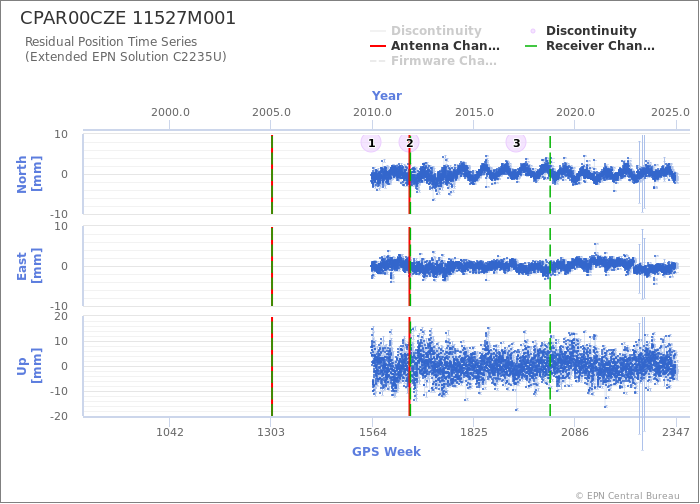Viewport: 700px width, 504px height.
Task: Click the GPS Week axis title
Action: click(x=387, y=452)
